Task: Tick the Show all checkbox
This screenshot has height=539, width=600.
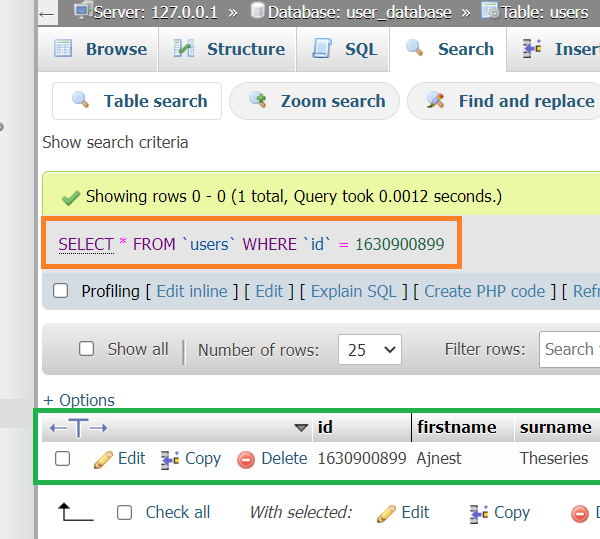Action: click(87, 349)
